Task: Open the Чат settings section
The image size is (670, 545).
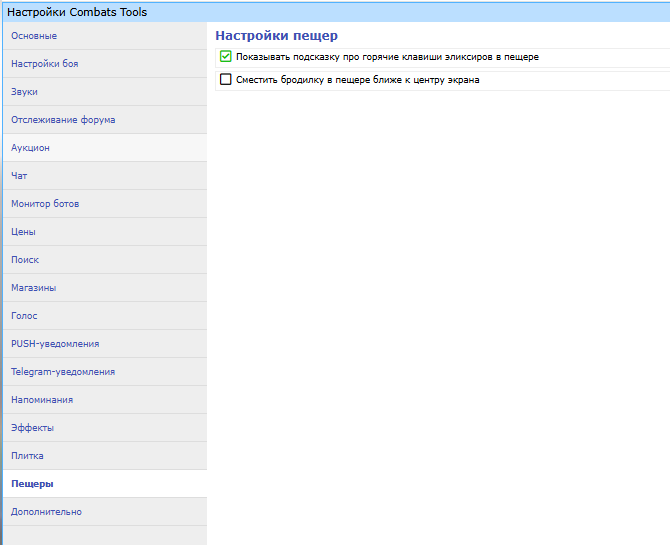Action: coord(20,176)
